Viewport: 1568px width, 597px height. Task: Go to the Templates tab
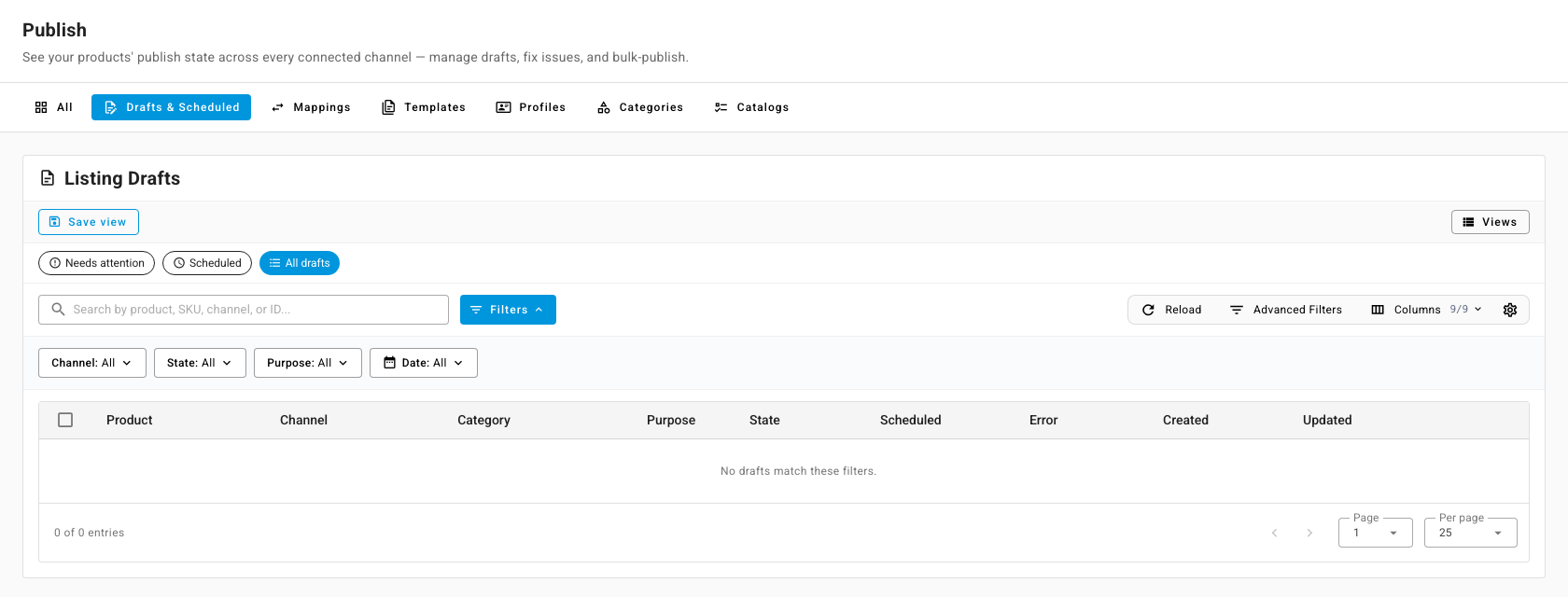424,107
